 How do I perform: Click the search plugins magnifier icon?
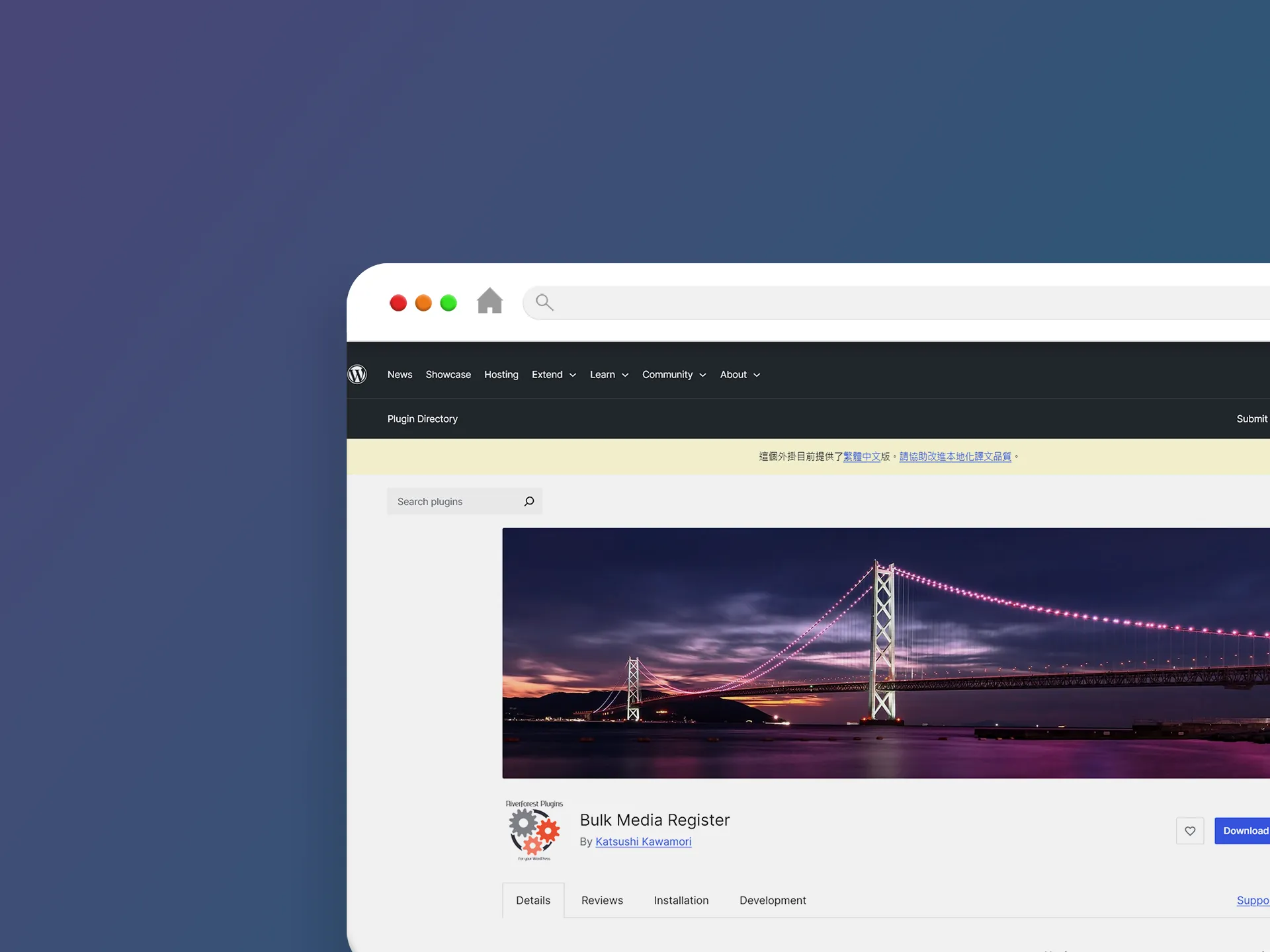[529, 501]
